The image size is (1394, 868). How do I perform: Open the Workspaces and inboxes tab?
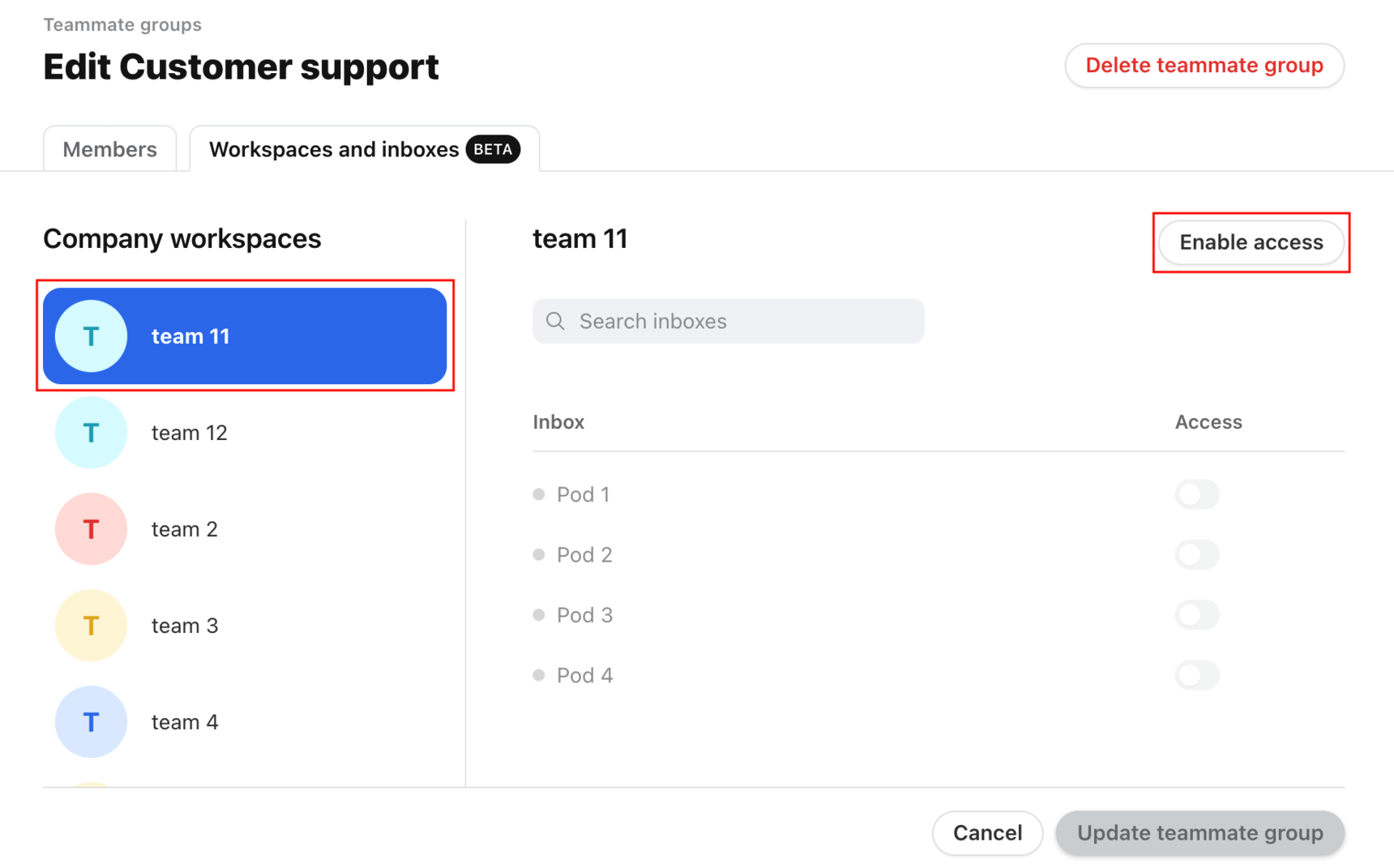(x=334, y=148)
